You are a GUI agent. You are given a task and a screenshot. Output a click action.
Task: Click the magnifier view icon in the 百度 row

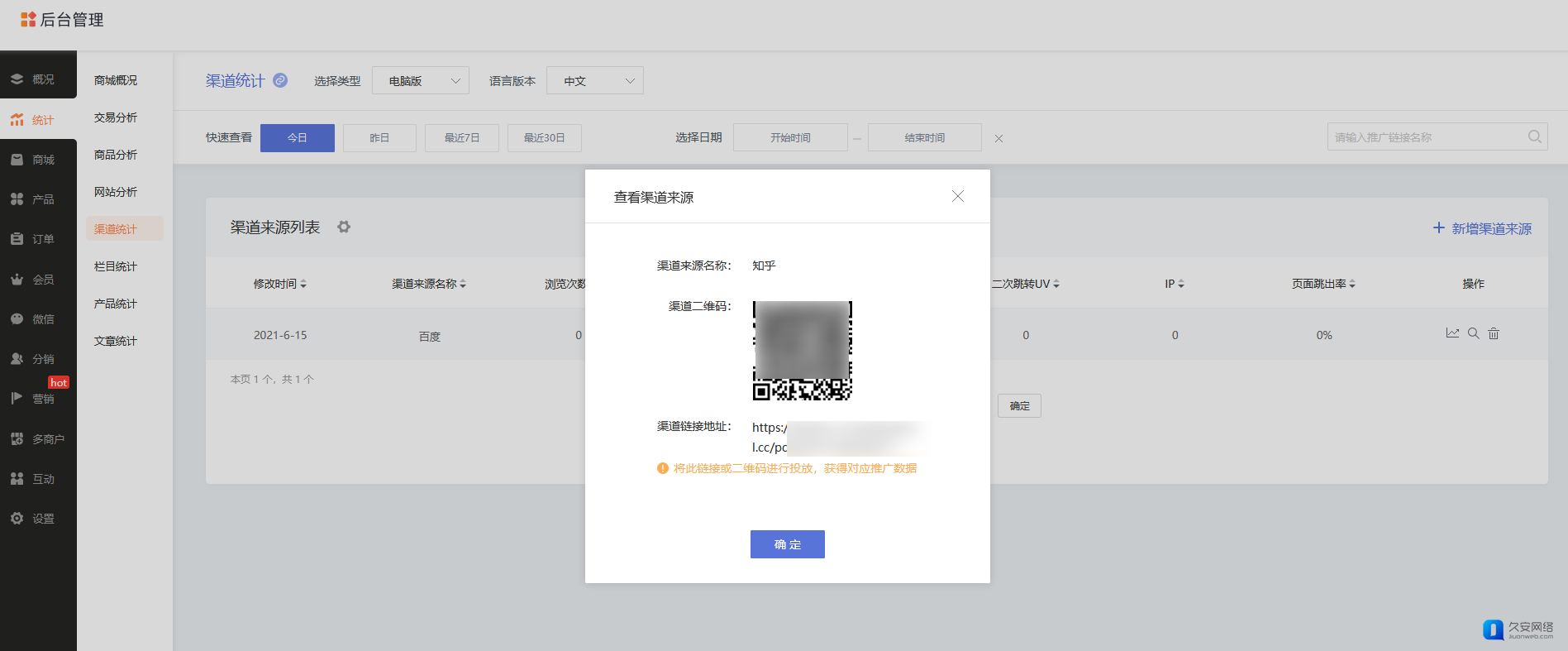pyautogui.click(x=1473, y=333)
